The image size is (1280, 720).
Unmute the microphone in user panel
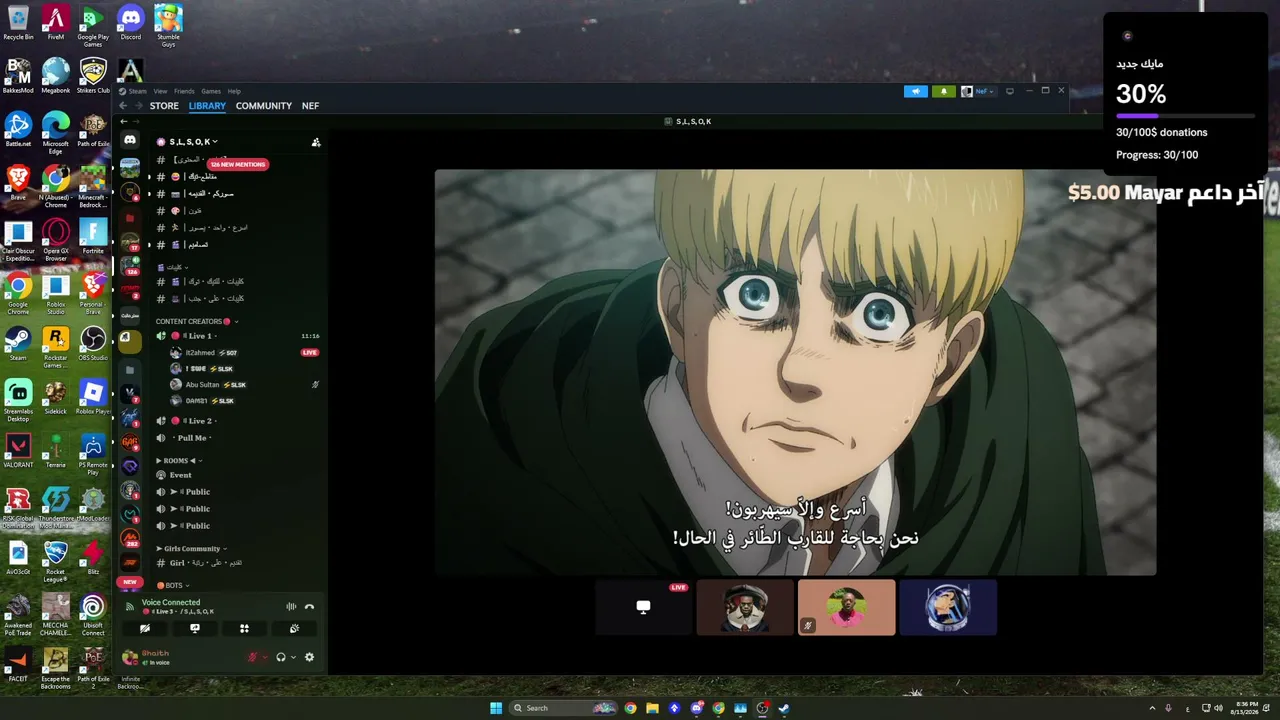click(252, 657)
